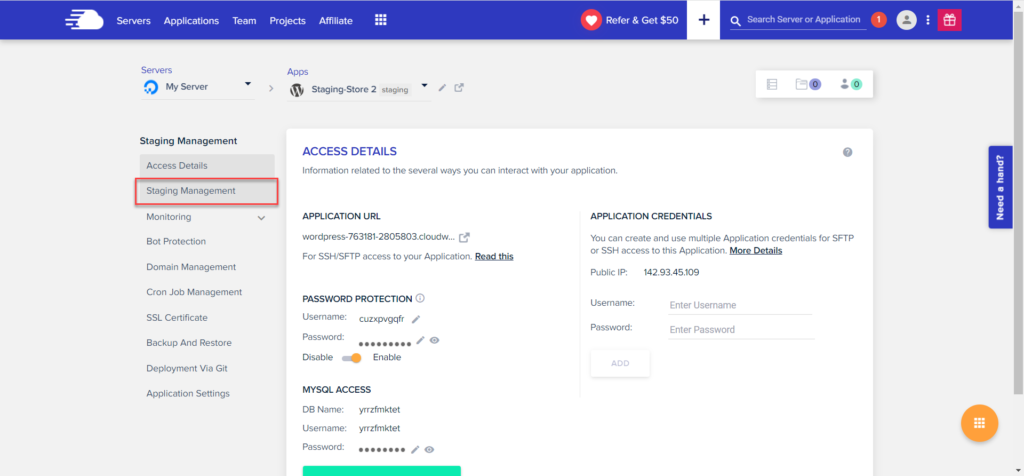The image size is (1024, 476).
Task: Edit the MySQL password
Action: [415, 449]
